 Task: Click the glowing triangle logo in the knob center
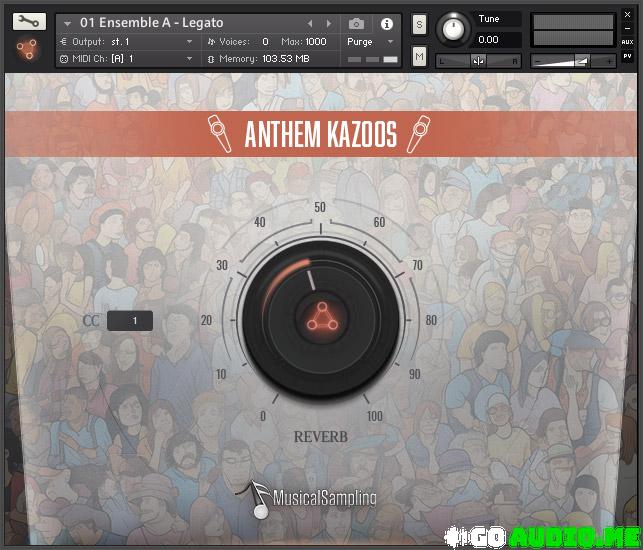click(x=322, y=317)
